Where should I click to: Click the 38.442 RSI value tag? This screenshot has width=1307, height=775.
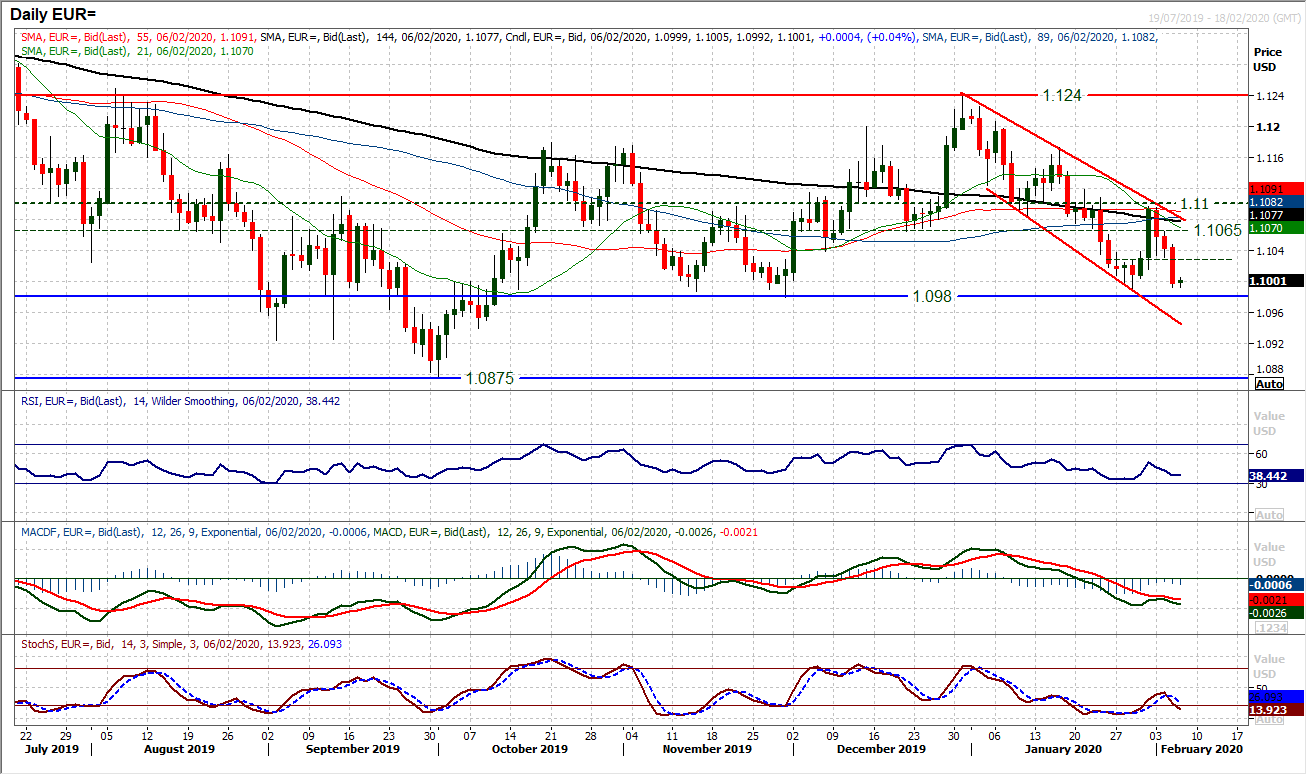point(1275,477)
